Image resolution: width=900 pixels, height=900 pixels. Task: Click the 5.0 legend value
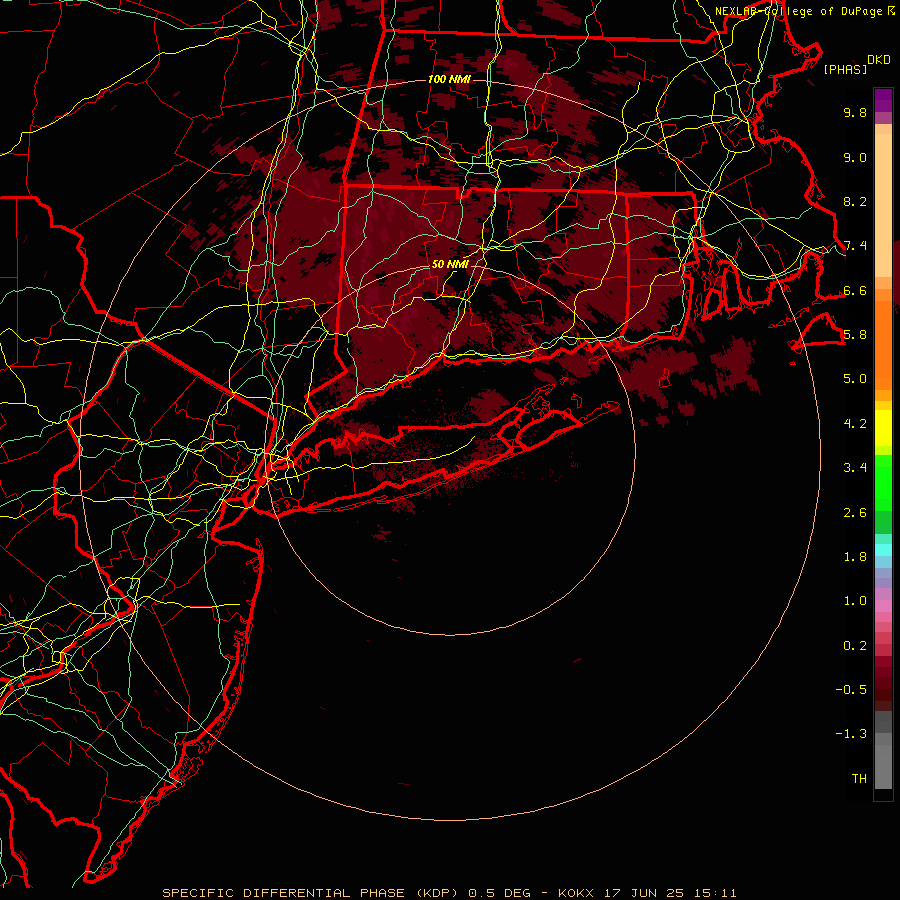[855, 379]
